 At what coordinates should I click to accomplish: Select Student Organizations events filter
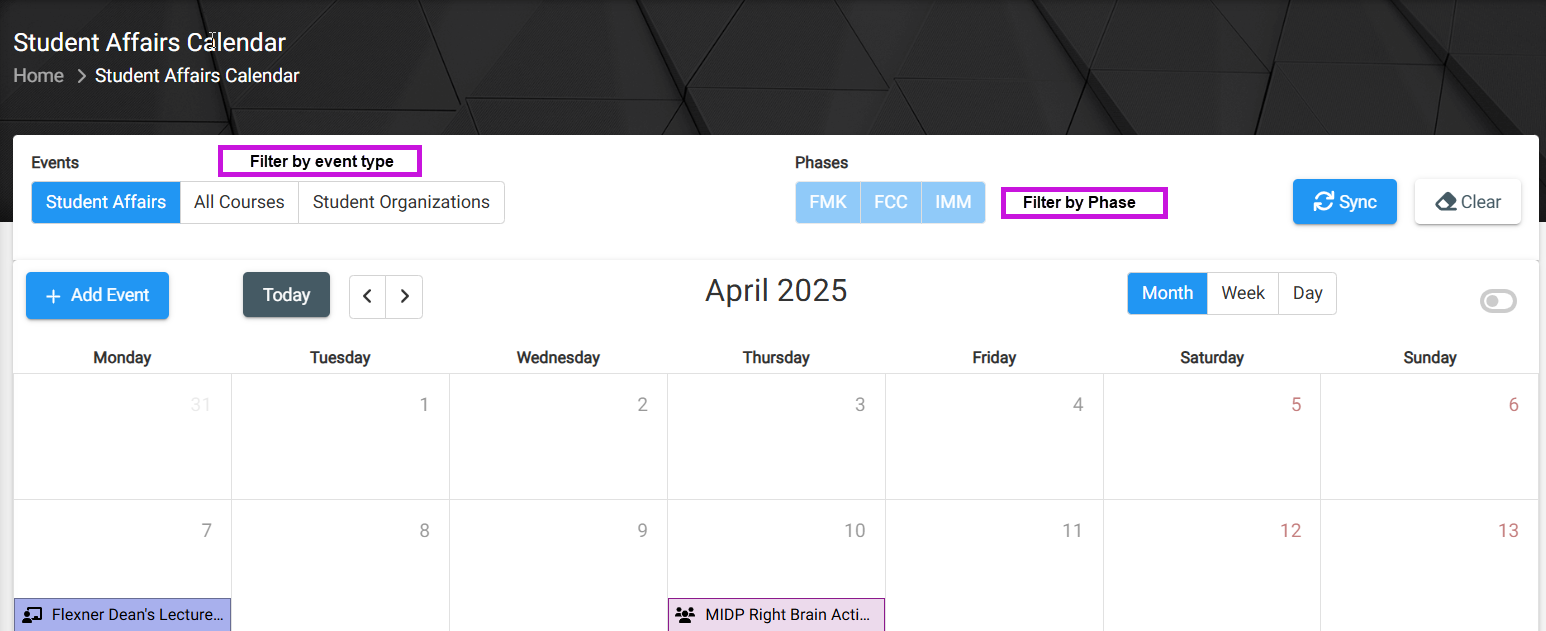tap(401, 202)
